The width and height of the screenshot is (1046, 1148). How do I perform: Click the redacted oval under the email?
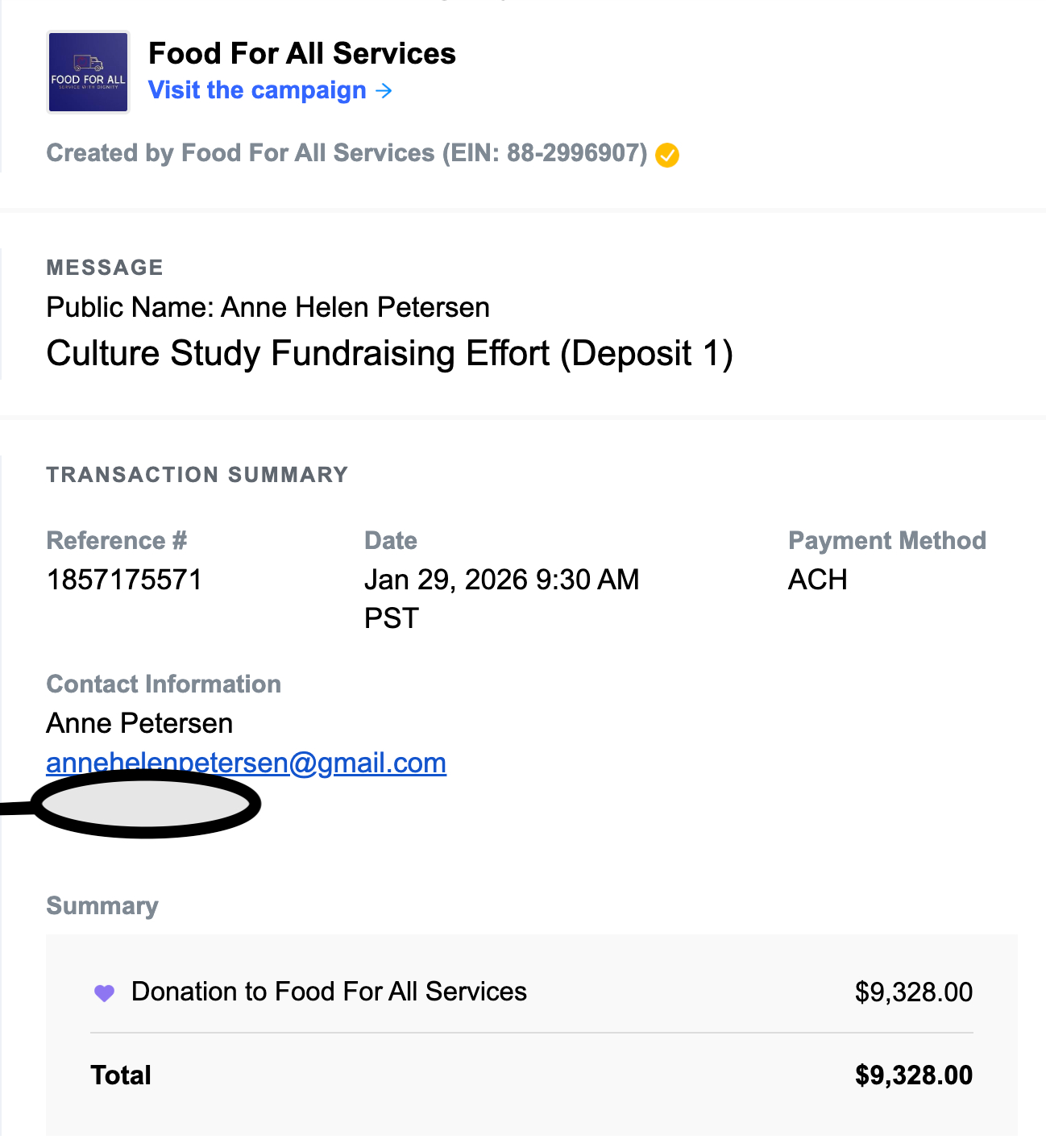[147, 804]
